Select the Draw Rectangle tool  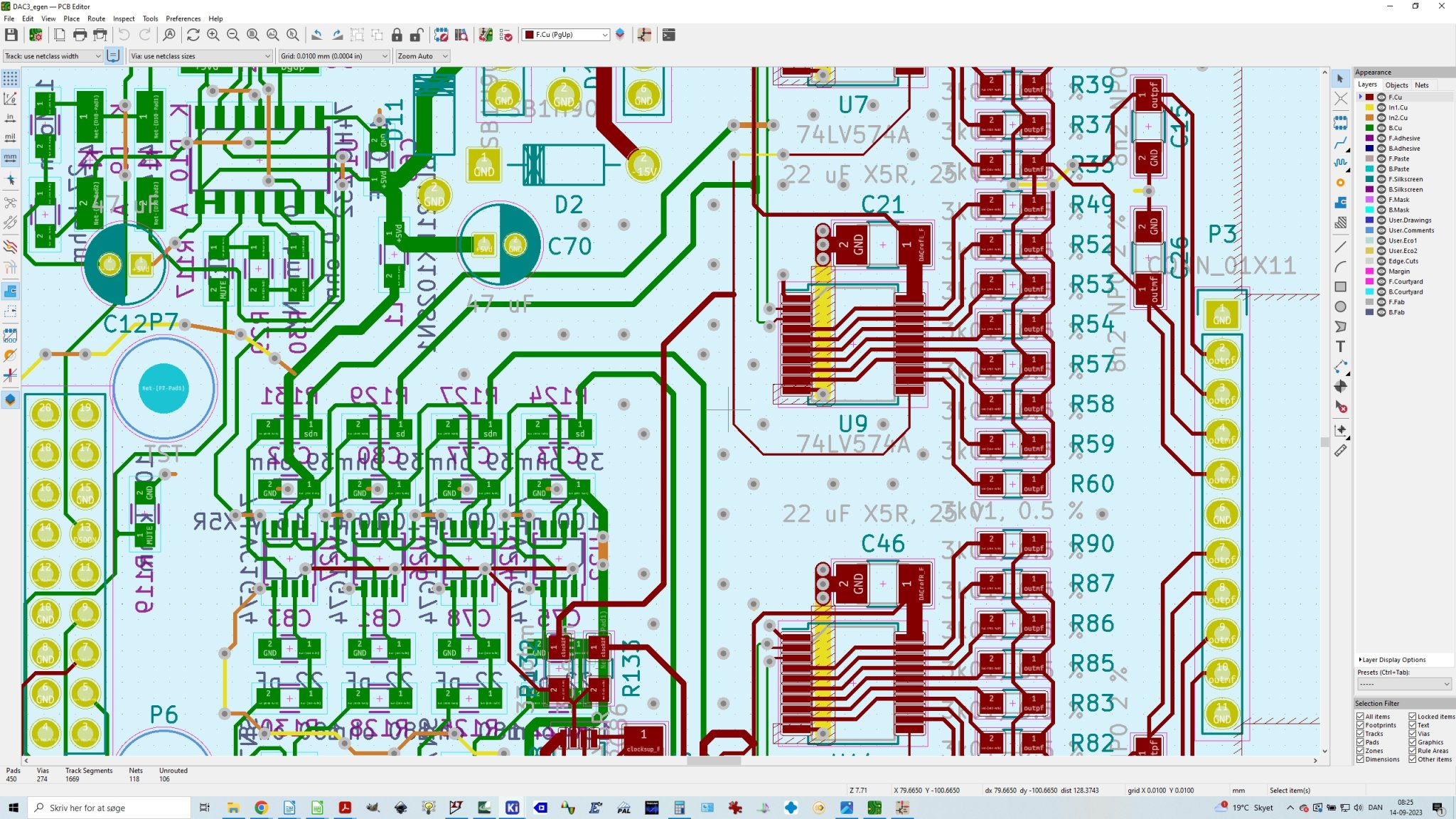(x=1340, y=287)
